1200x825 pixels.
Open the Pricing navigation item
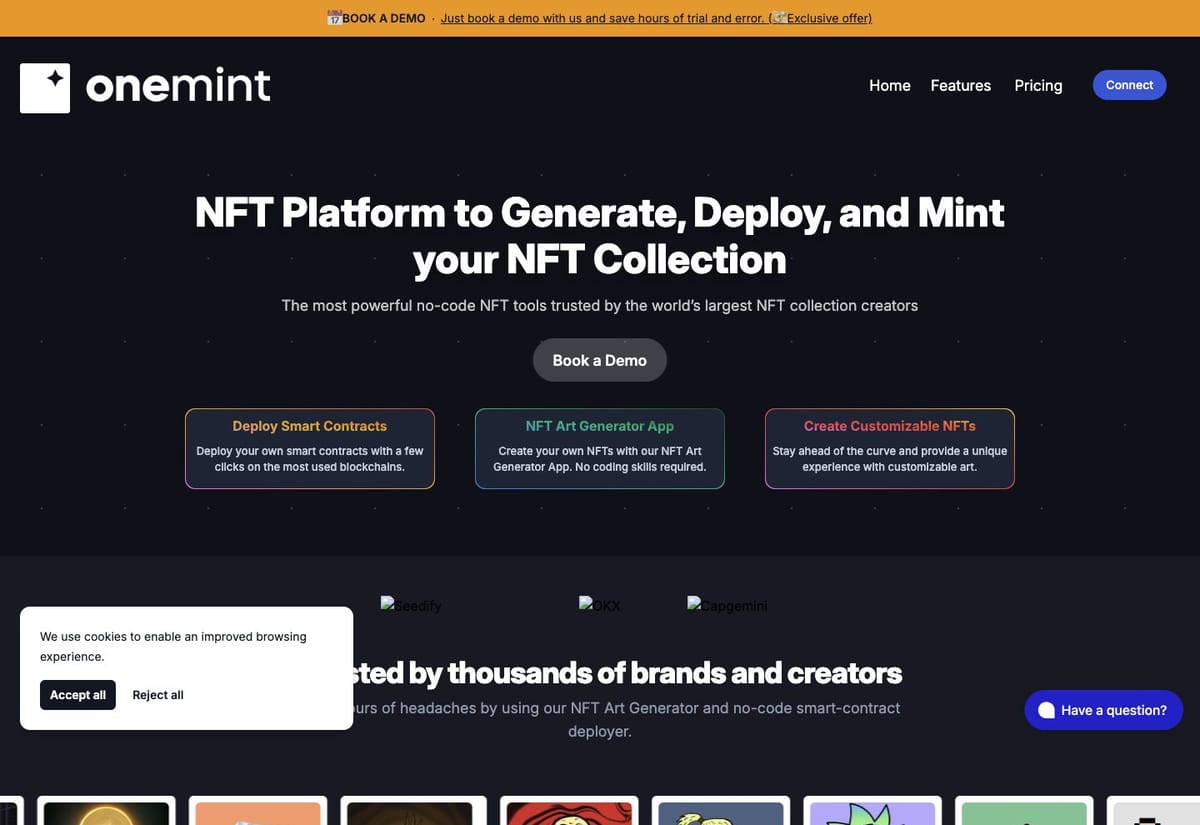click(1038, 85)
